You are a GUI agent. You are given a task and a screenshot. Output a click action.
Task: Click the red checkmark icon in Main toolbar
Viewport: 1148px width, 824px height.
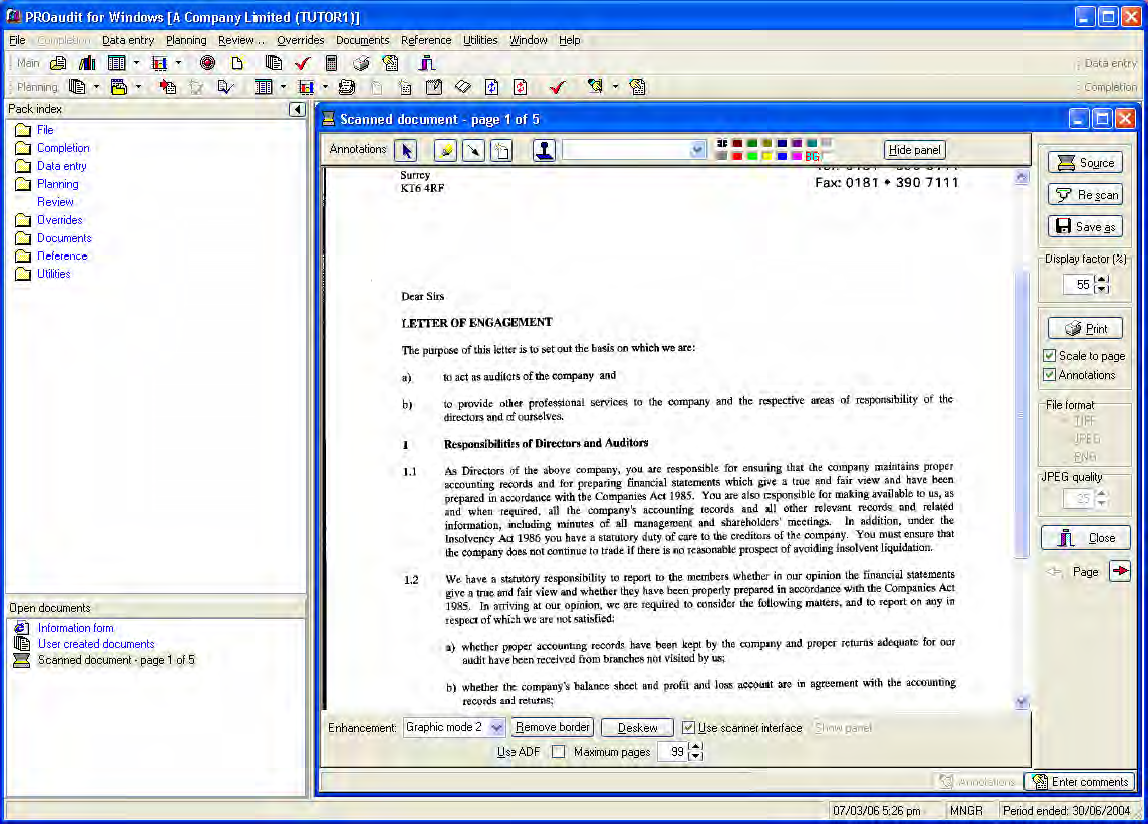[x=302, y=64]
